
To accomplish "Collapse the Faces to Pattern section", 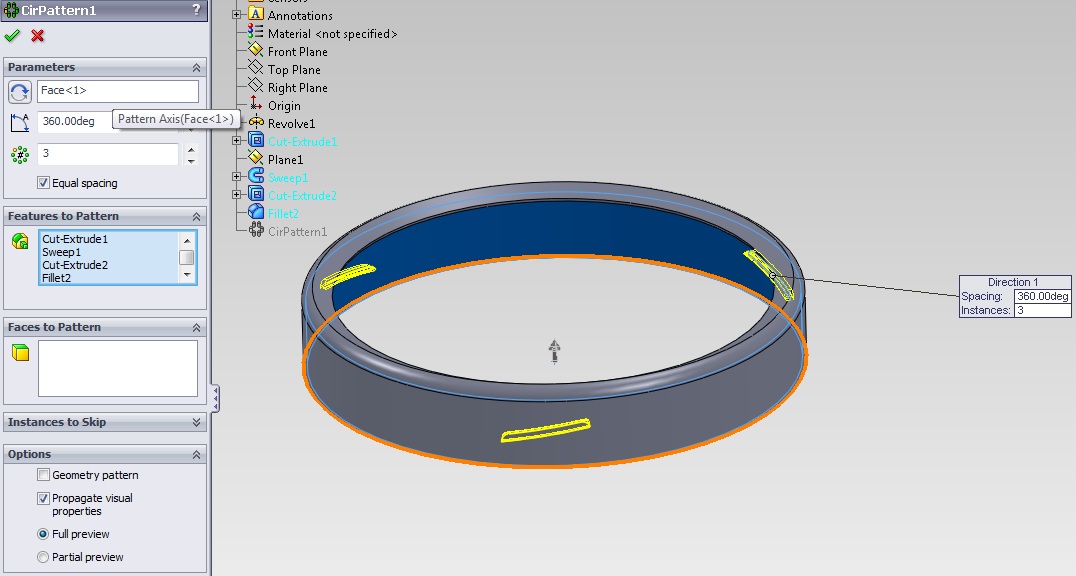I will tap(196, 327).
